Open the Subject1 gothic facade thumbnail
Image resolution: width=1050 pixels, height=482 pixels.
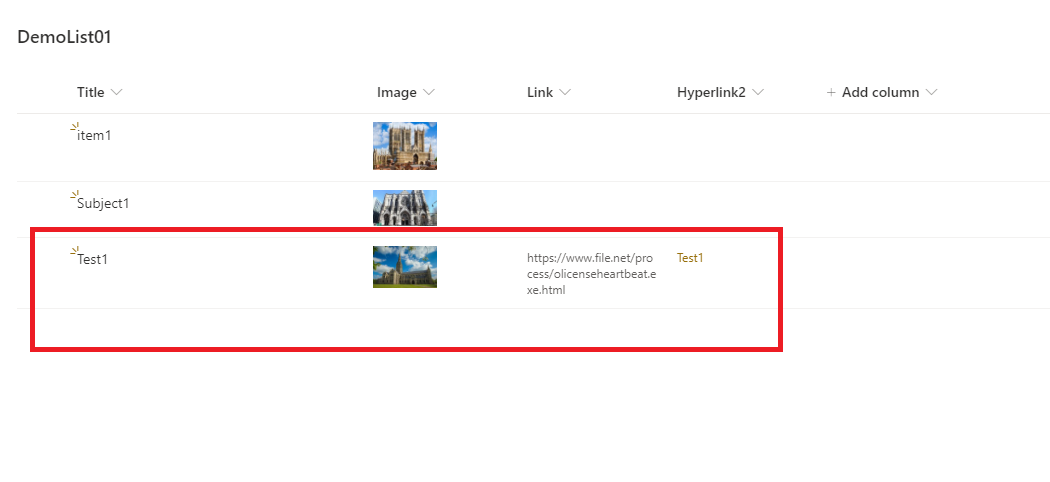(404, 208)
